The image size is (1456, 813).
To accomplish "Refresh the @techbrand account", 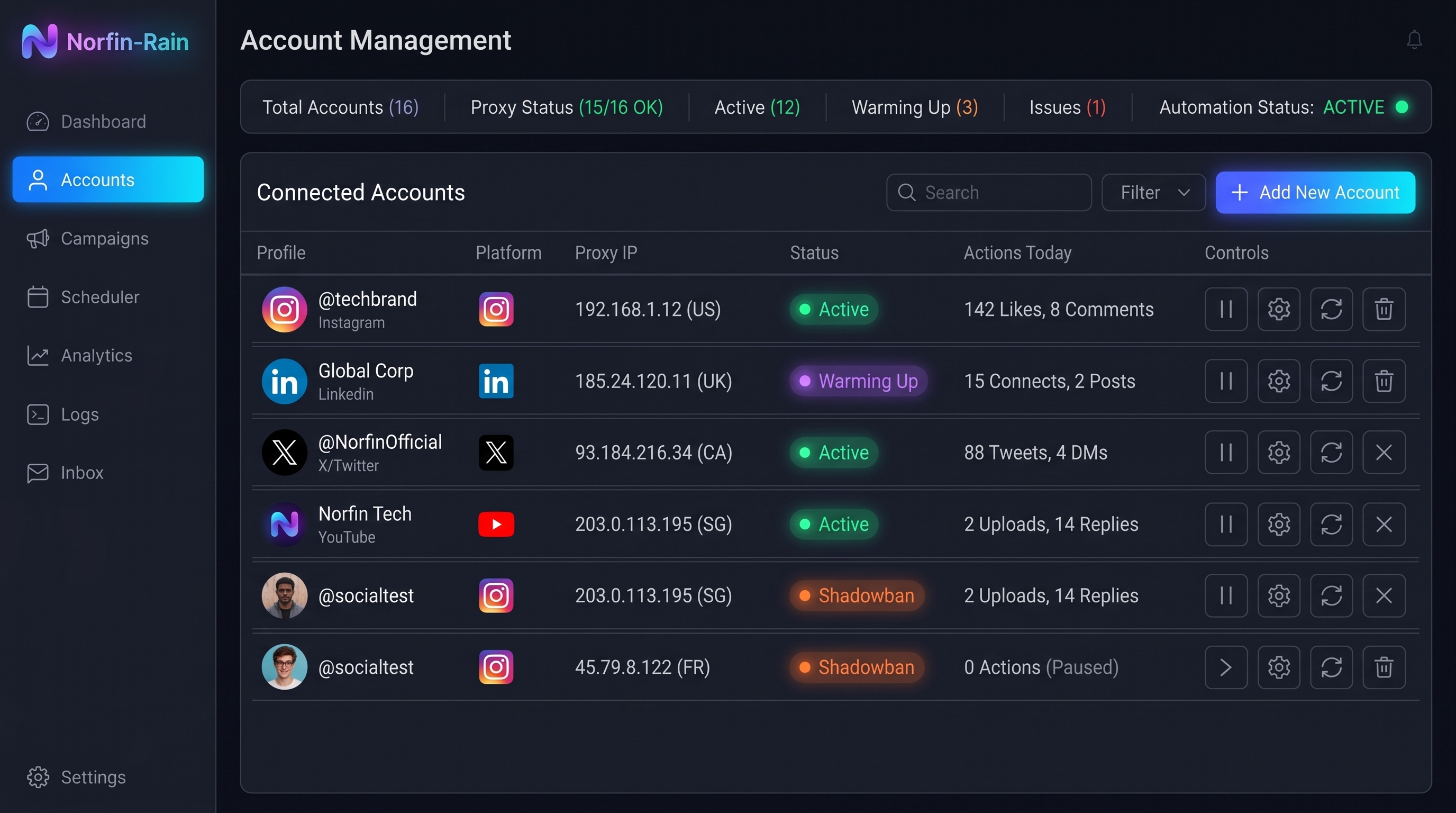I will tap(1331, 309).
